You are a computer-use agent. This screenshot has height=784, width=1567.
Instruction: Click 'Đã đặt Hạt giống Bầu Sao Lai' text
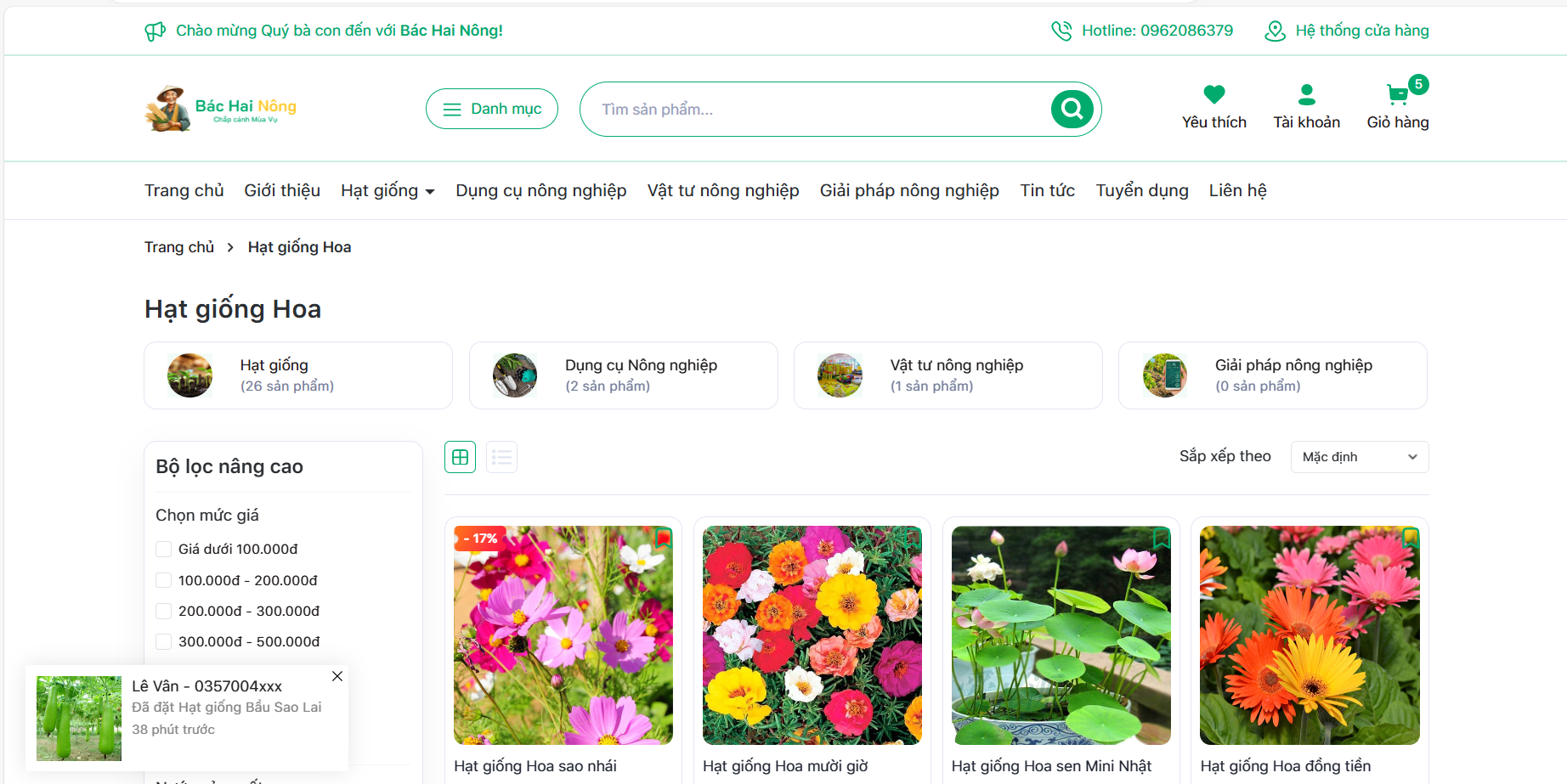[227, 708]
